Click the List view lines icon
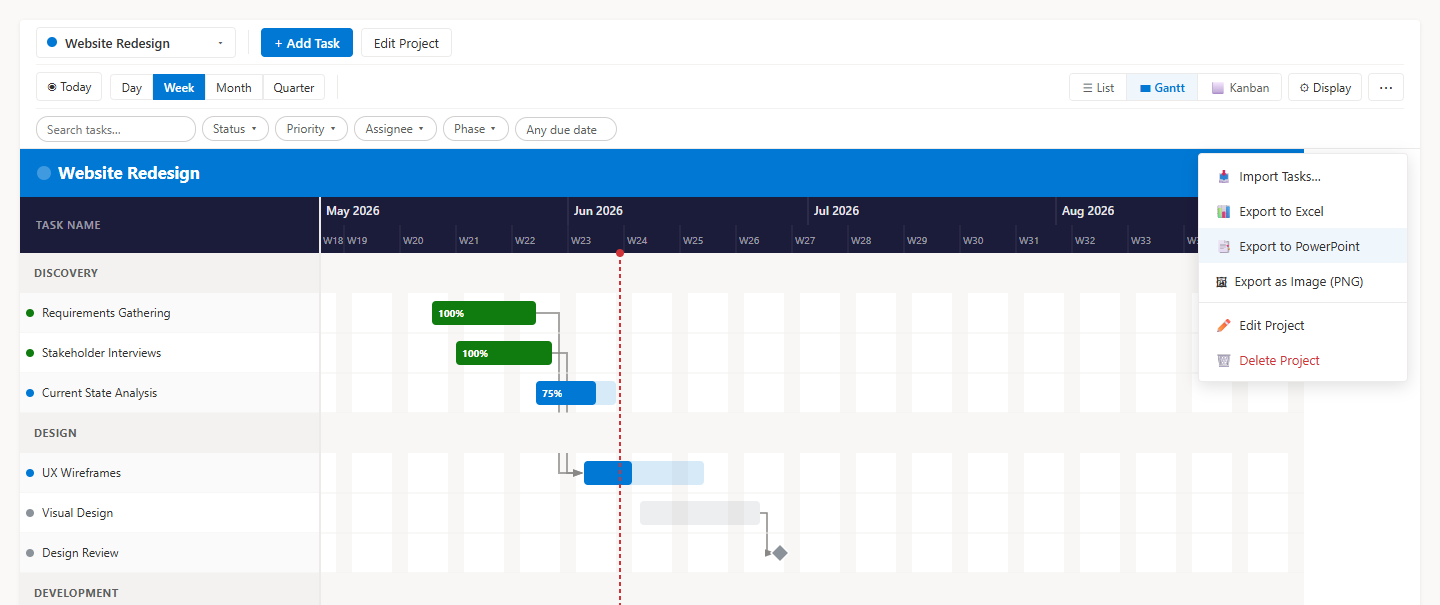This screenshot has height=605, width=1440. [1087, 88]
